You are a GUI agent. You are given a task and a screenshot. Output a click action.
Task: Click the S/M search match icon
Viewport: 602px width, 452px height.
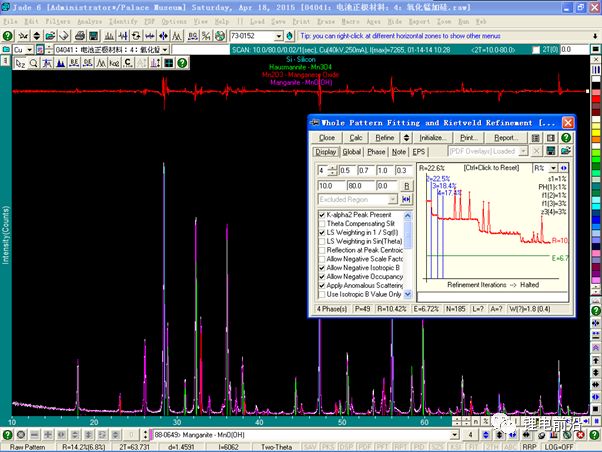point(206,36)
